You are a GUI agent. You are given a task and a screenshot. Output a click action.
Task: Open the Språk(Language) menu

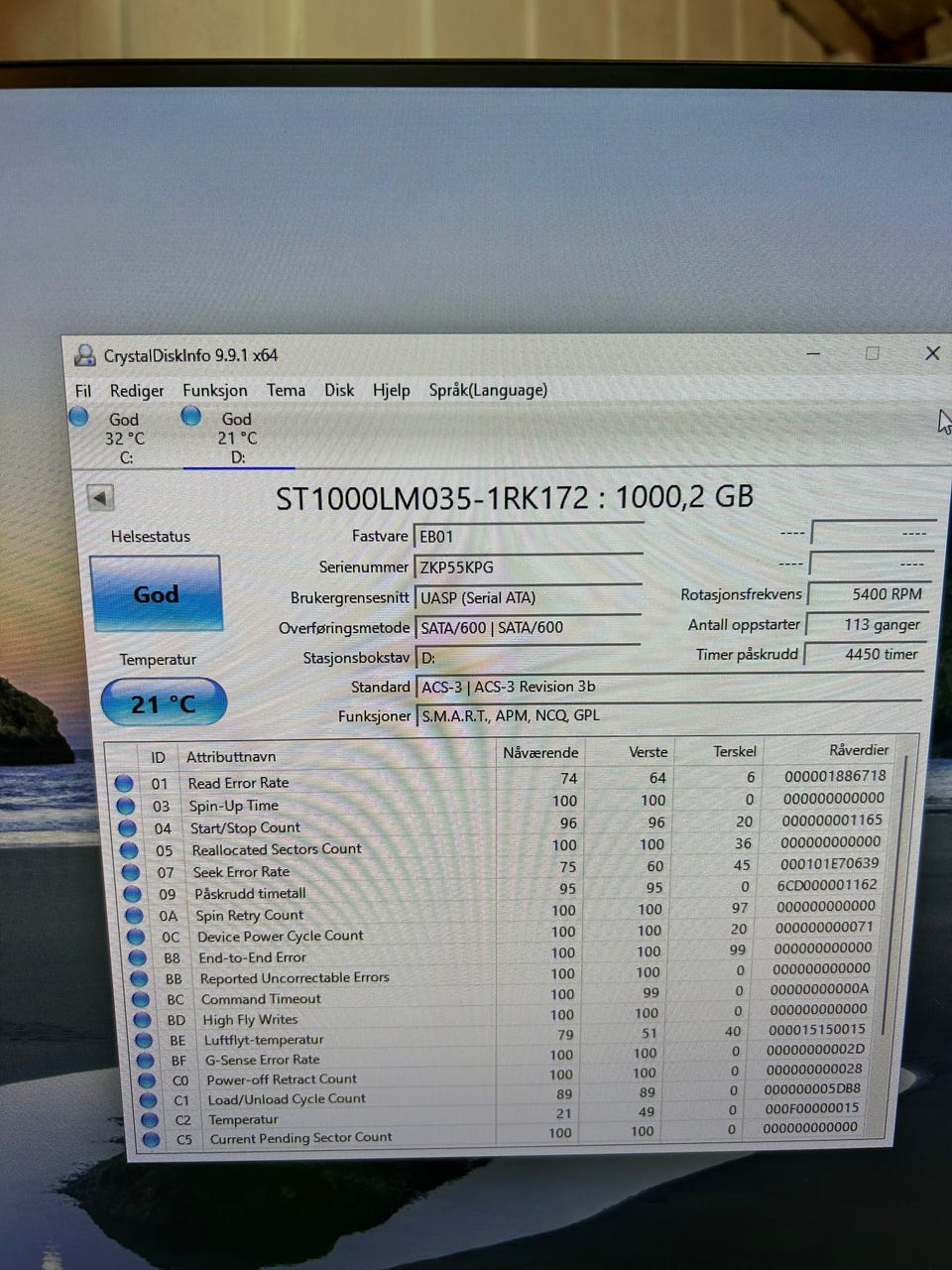[x=488, y=390]
